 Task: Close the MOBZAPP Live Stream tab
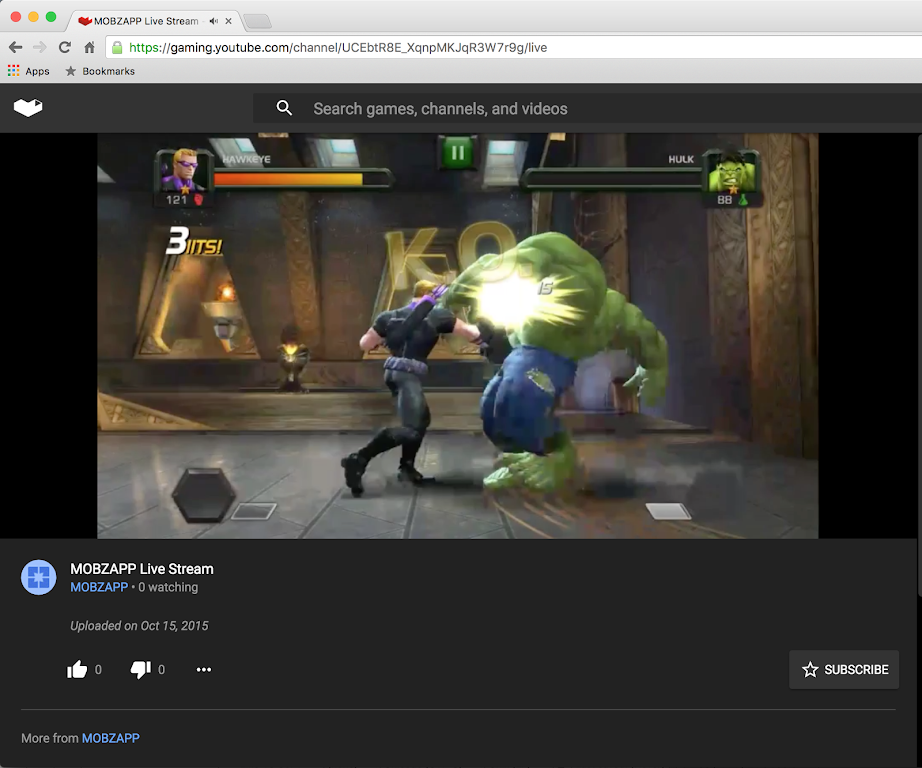pyautogui.click(x=229, y=21)
